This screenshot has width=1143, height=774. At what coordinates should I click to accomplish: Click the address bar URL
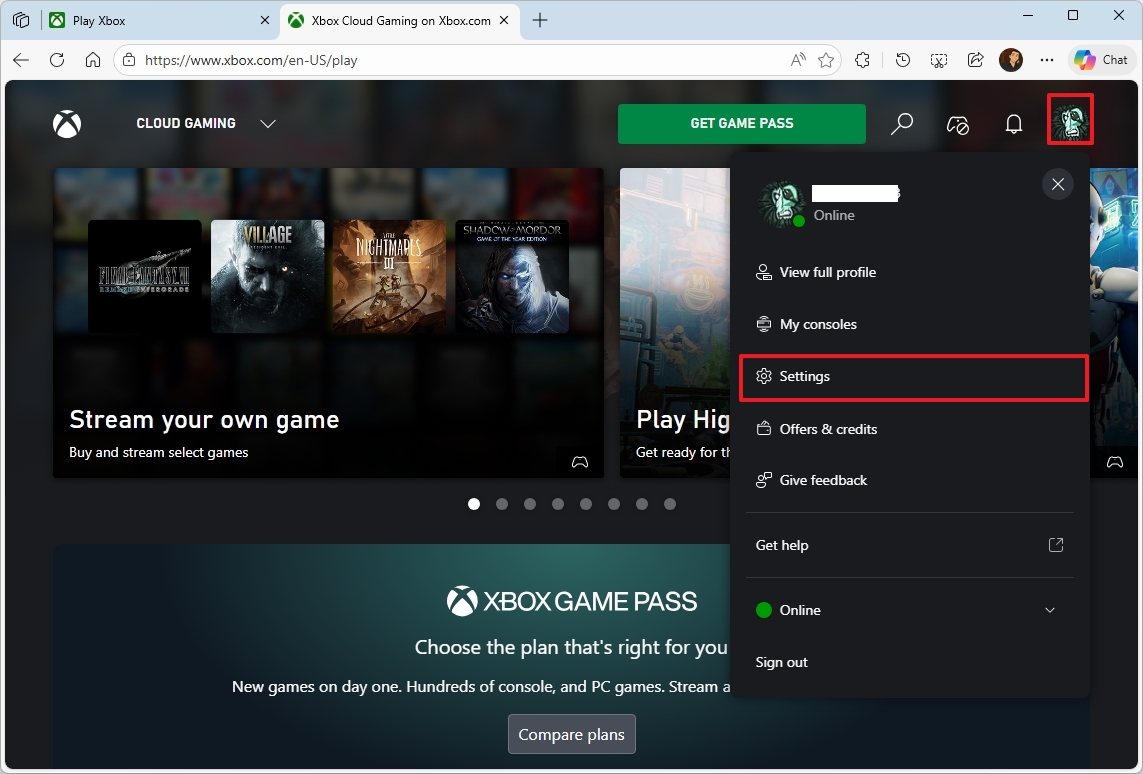click(251, 60)
